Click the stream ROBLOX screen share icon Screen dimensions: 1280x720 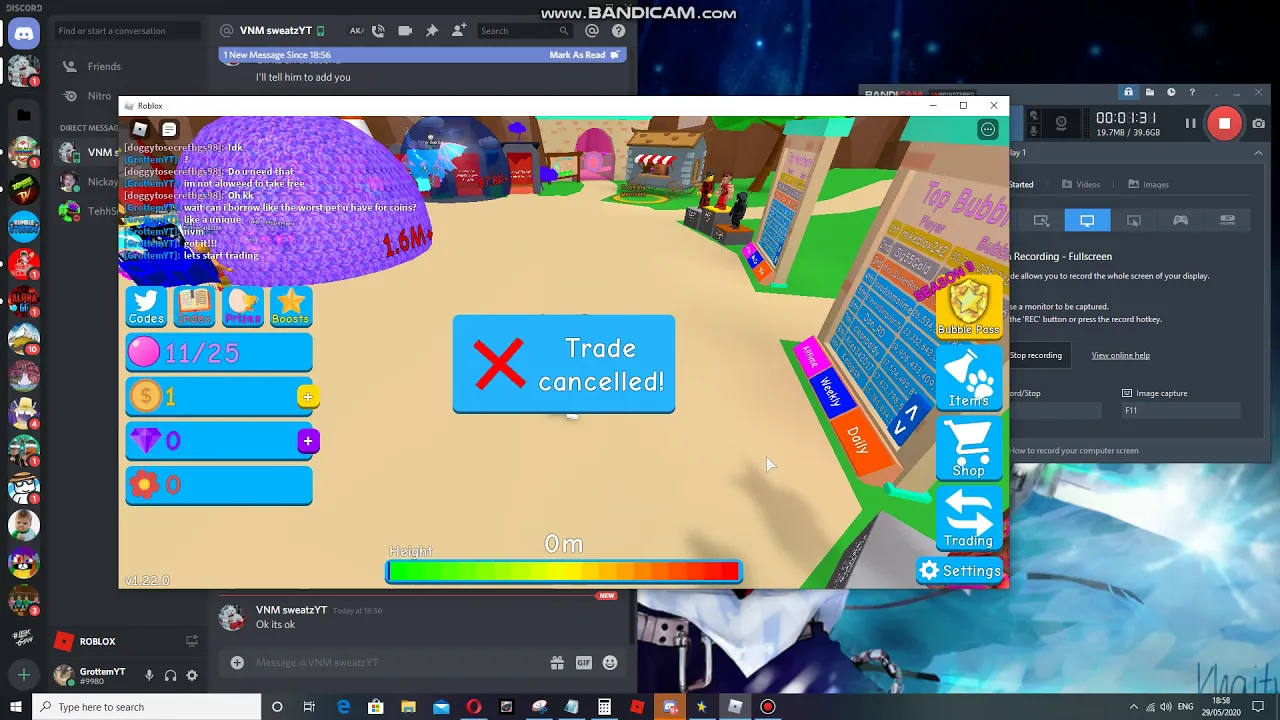(x=191, y=641)
